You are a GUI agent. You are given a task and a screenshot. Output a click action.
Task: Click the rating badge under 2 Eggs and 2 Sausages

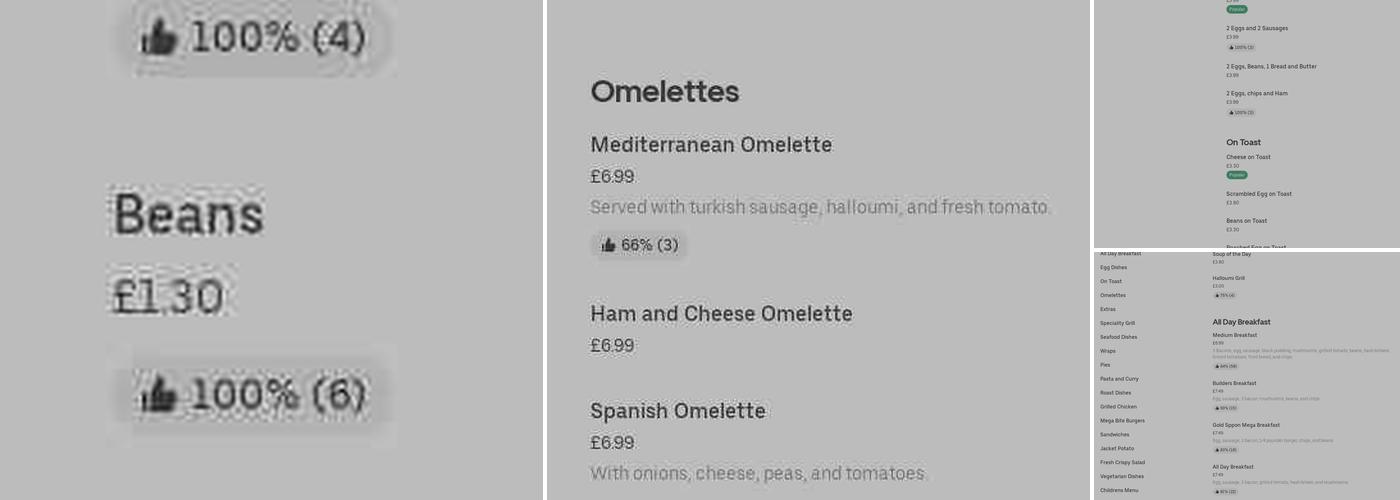tap(1241, 47)
